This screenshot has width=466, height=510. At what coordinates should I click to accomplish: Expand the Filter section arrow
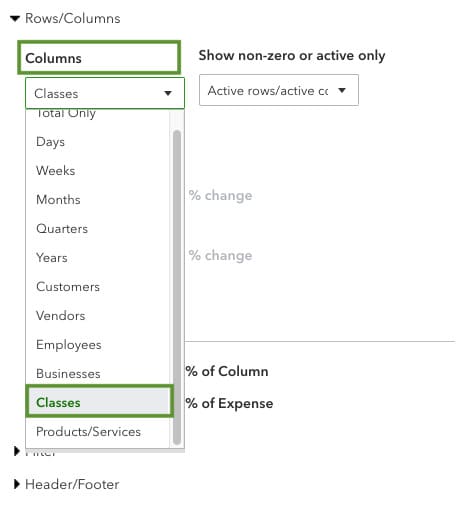(17, 451)
